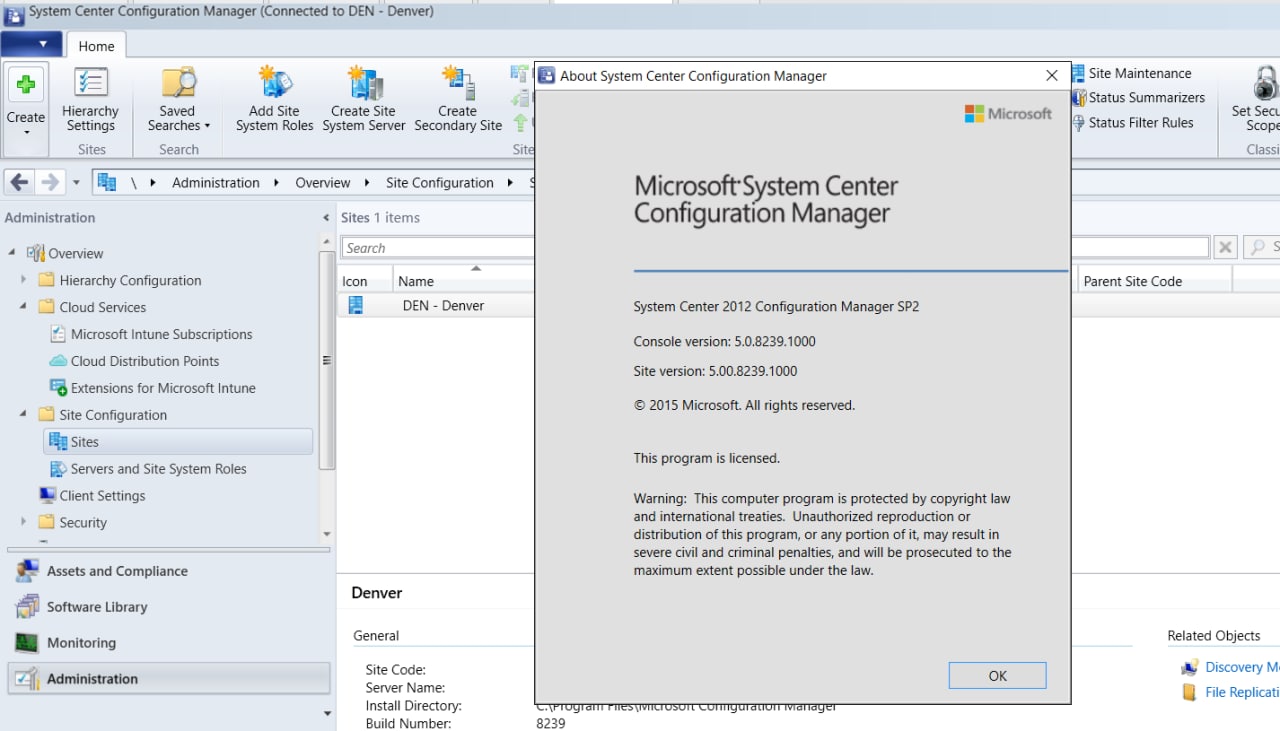Open Status Summarizers in the ribbon
1280x731 pixels.
point(1138,98)
